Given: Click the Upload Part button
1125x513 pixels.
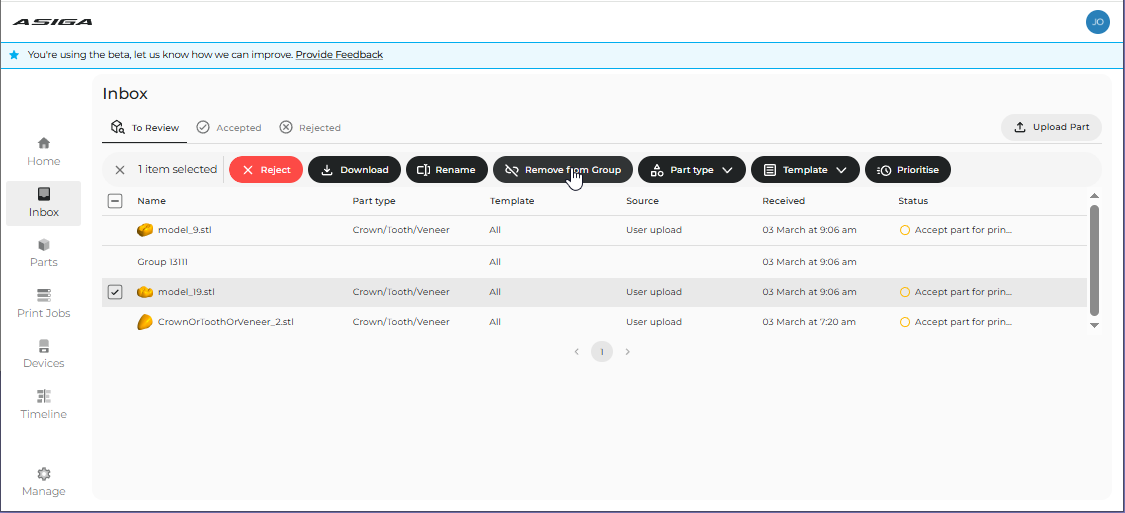Looking at the screenshot, I should click(1051, 127).
